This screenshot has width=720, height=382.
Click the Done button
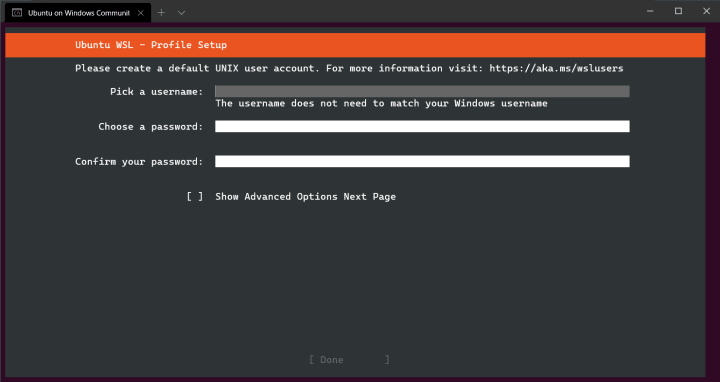(x=349, y=360)
